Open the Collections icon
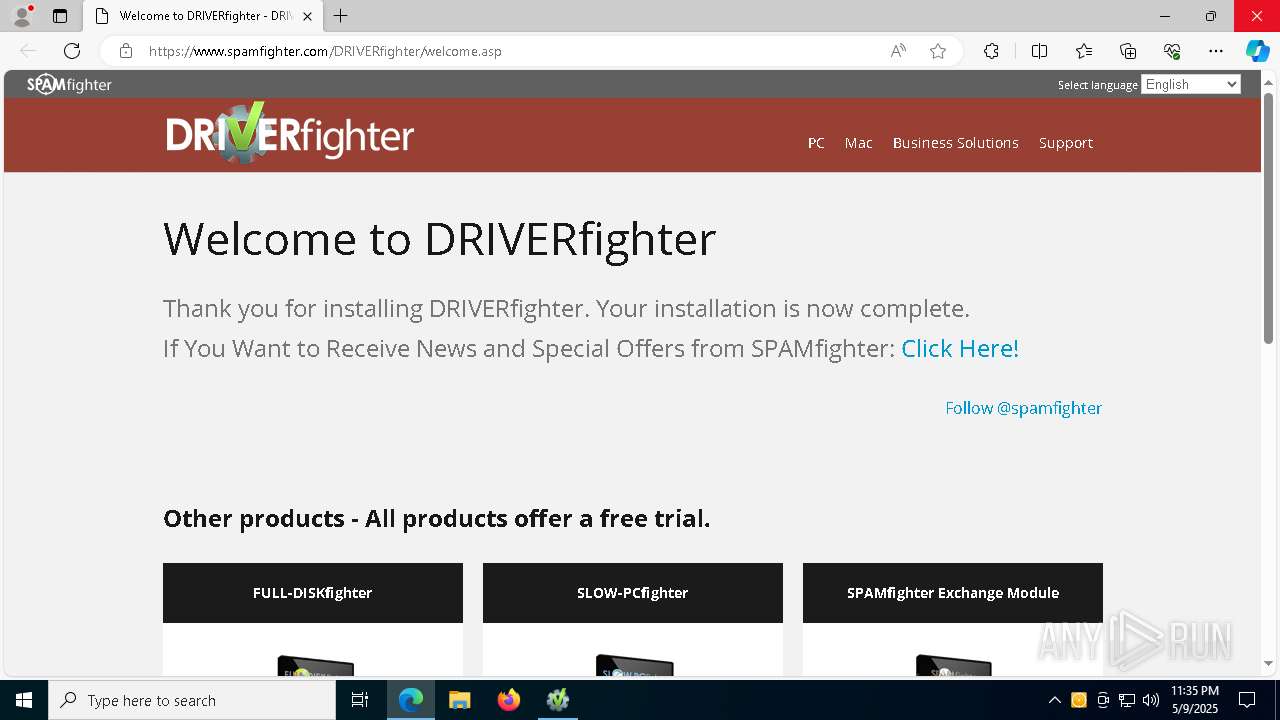The width and height of the screenshot is (1280, 720). coord(1128,51)
